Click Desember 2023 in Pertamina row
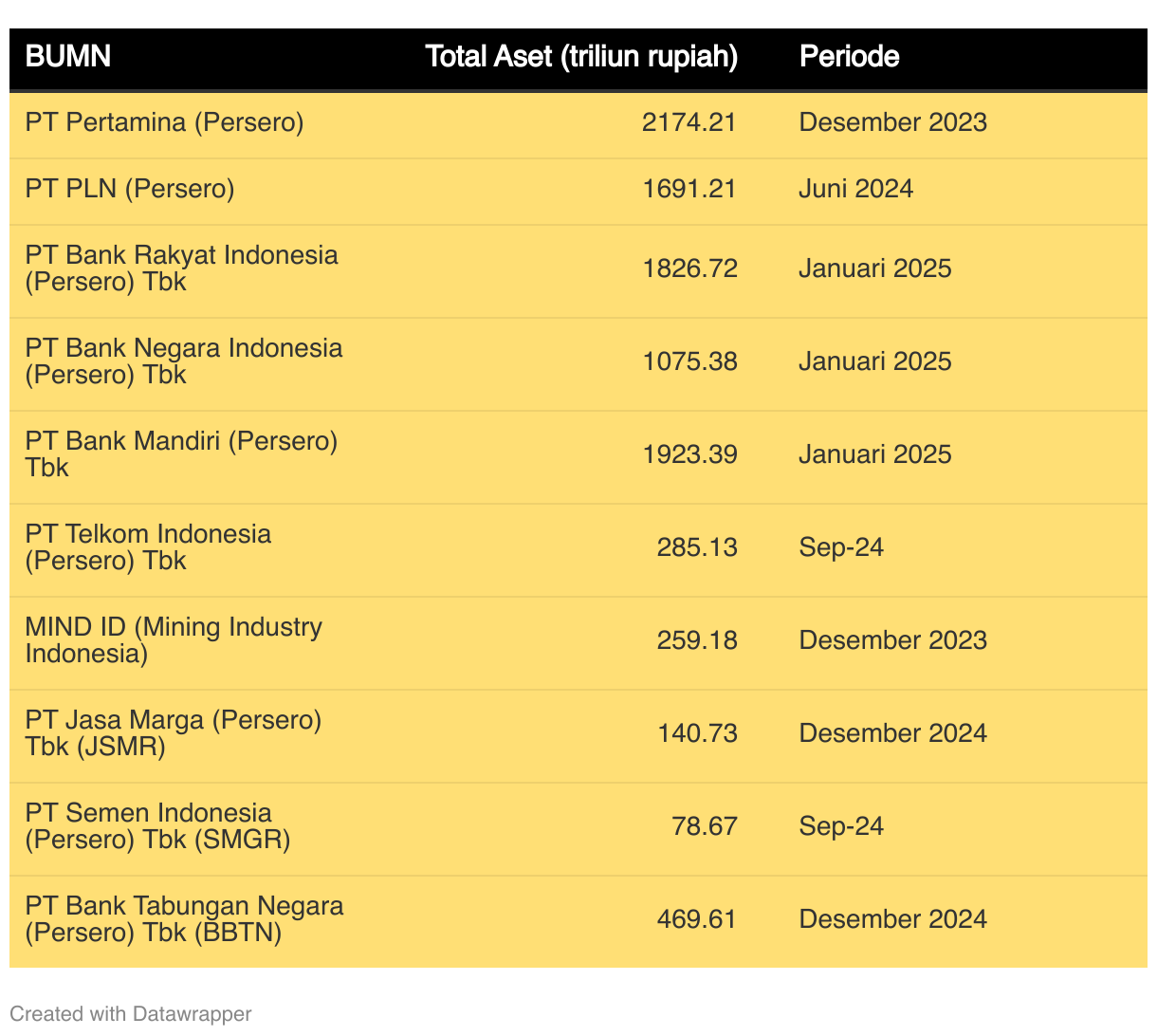Image resolution: width=1157 pixels, height=1036 pixels. pyautogui.click(x=893, y=122)
